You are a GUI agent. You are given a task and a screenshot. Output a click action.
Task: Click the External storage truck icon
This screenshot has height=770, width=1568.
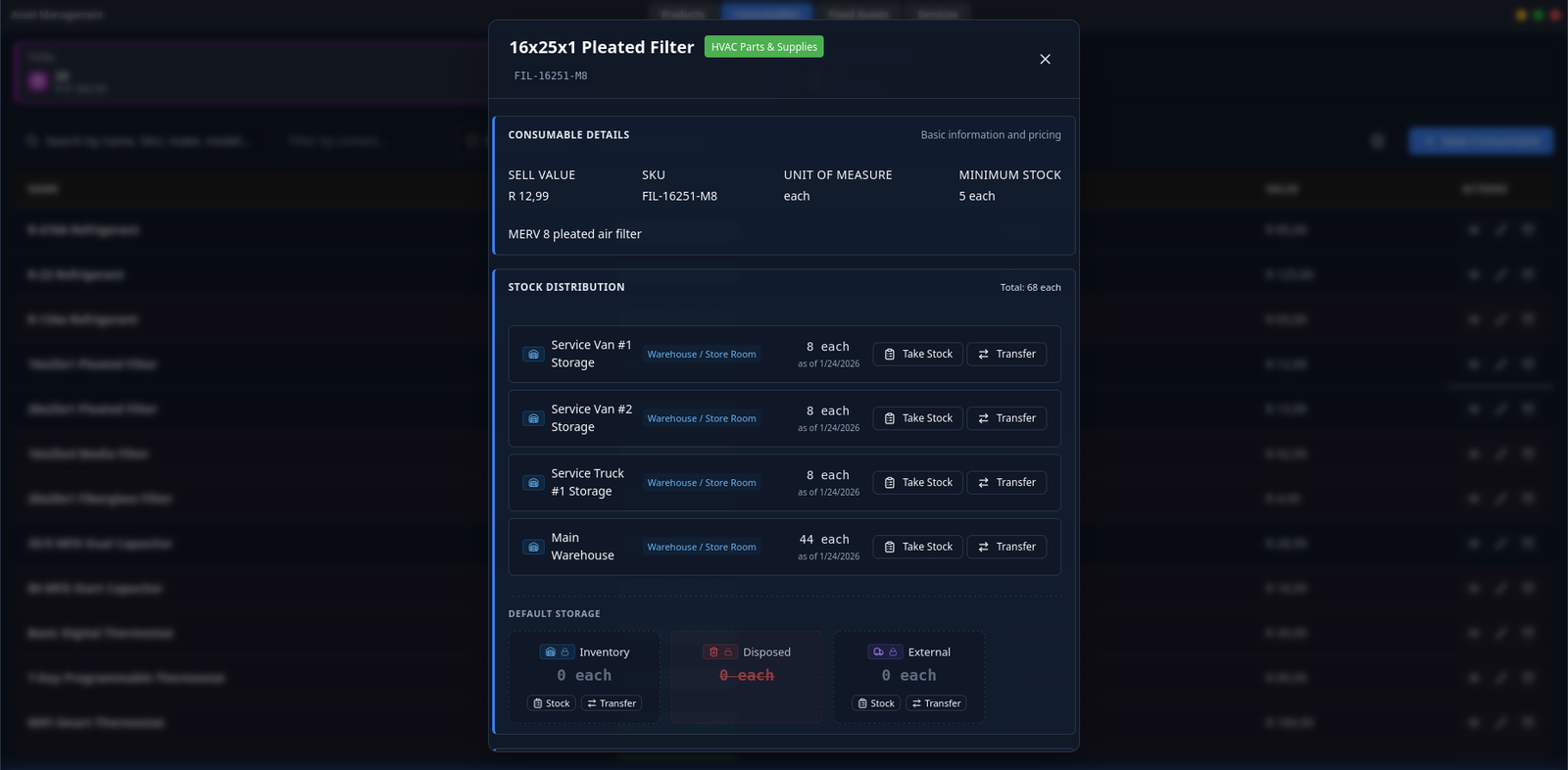(879, 652)
